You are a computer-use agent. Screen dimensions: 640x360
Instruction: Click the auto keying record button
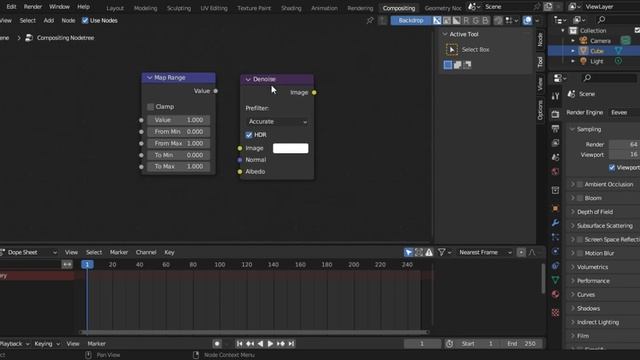217,344
